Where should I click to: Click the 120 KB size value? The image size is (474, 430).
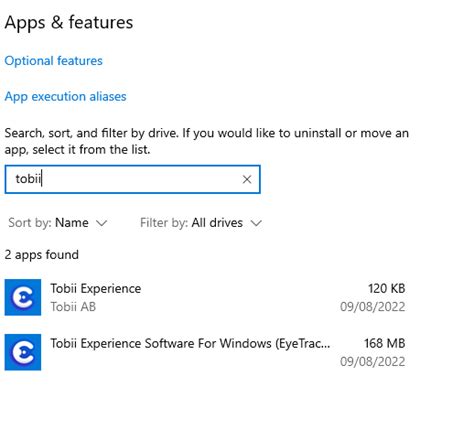click(x=387, y=288)
